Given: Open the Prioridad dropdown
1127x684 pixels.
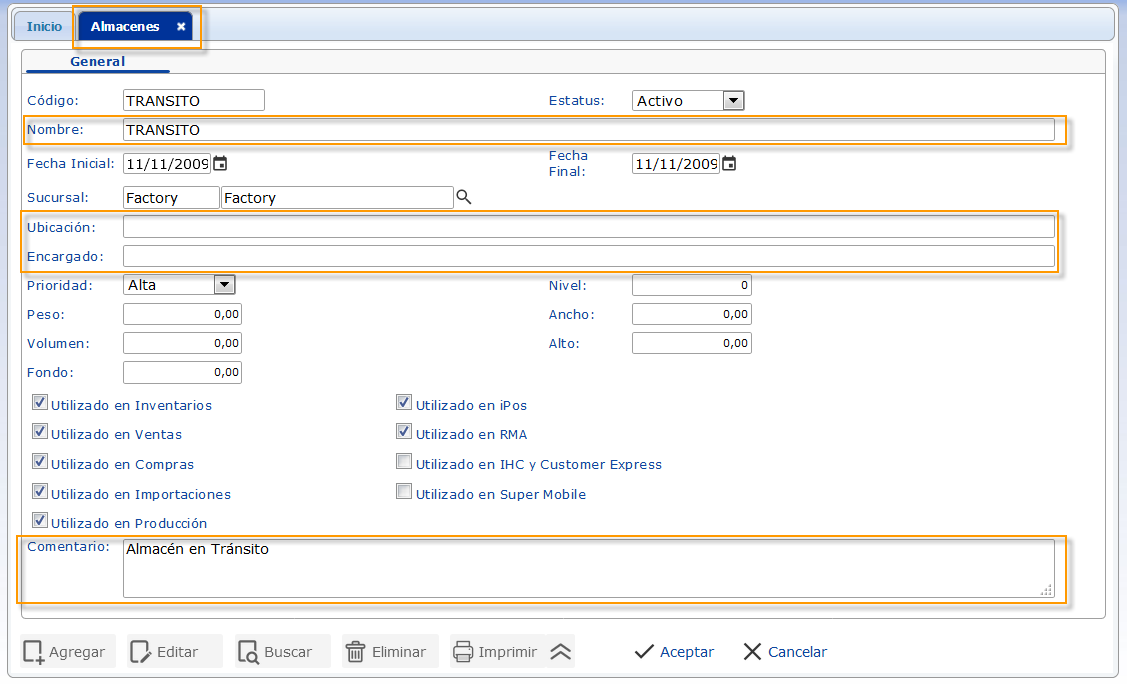Looking at the screenshot, I should point(224,285).
